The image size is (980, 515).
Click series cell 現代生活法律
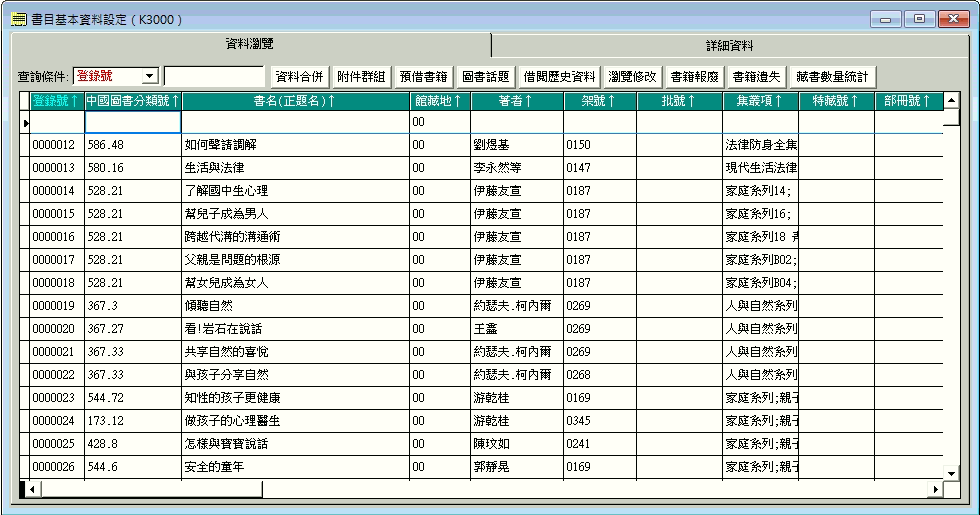tap(761, 168)
